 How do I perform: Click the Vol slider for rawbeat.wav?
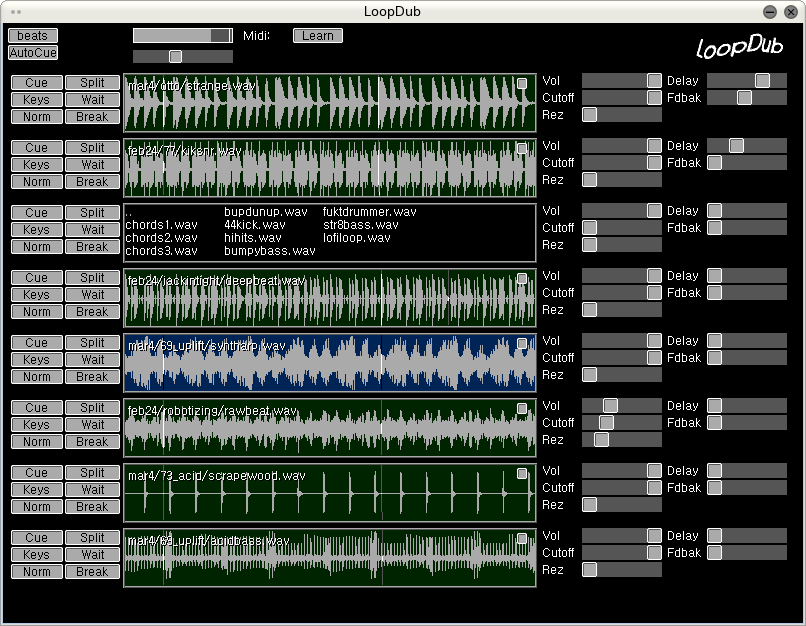click(x=621, y=406)
